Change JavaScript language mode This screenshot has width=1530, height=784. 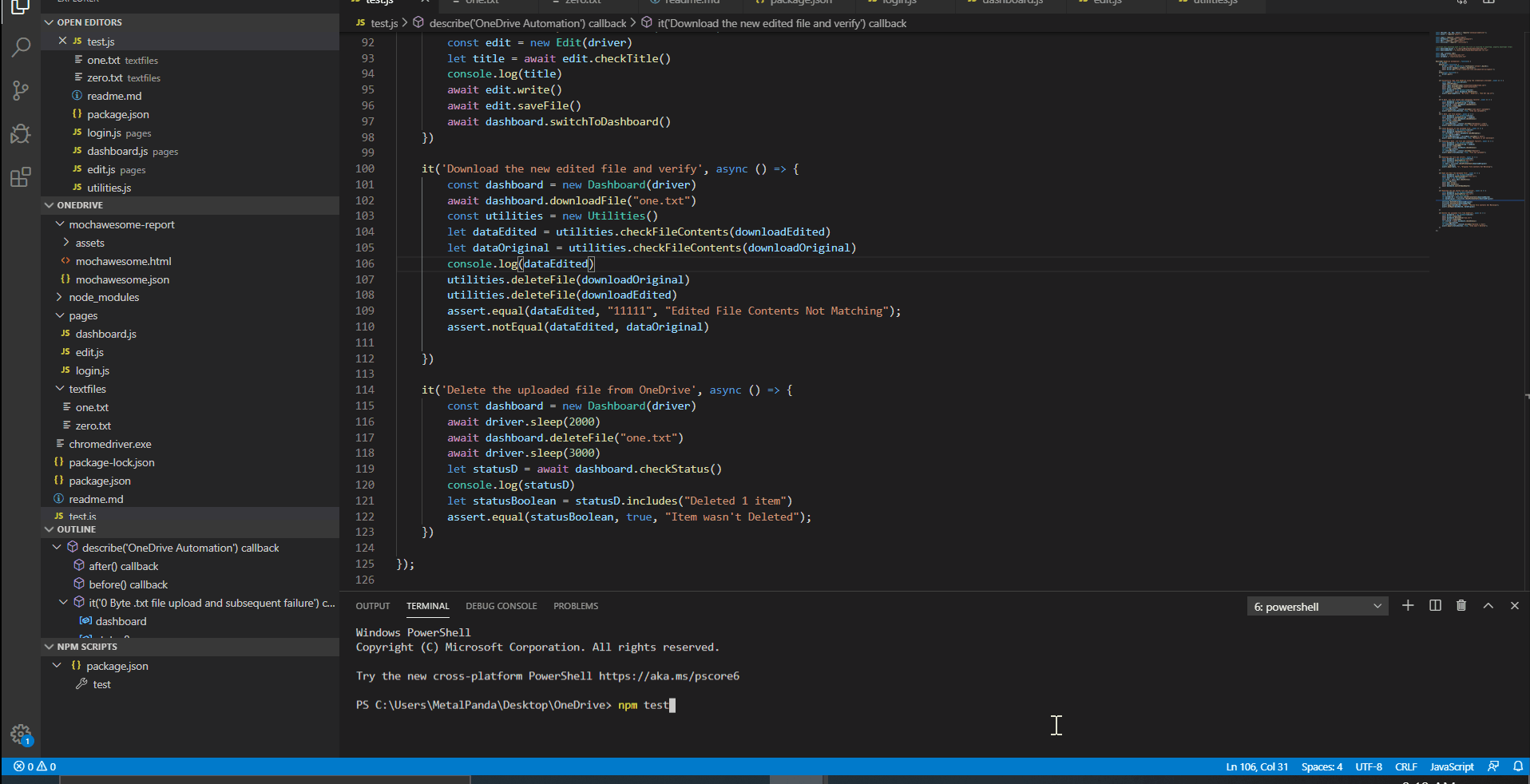click(1452, 766)
